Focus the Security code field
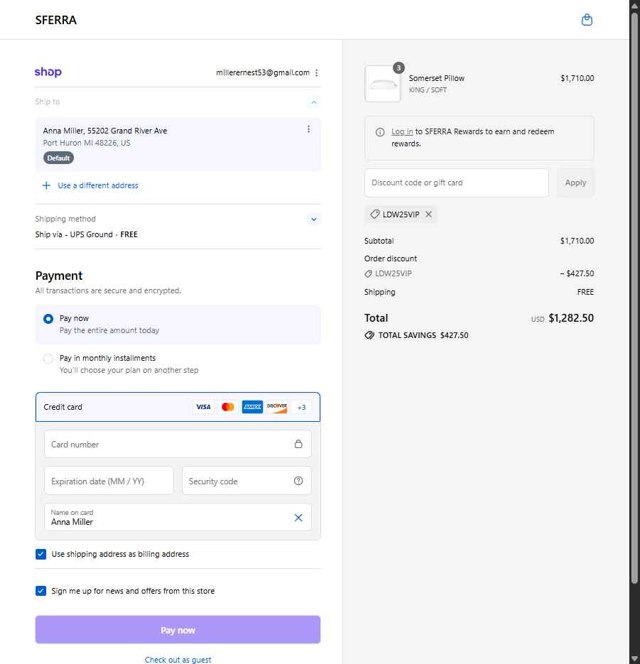Screen dimensions: 640x664 (x=247, y=481)
